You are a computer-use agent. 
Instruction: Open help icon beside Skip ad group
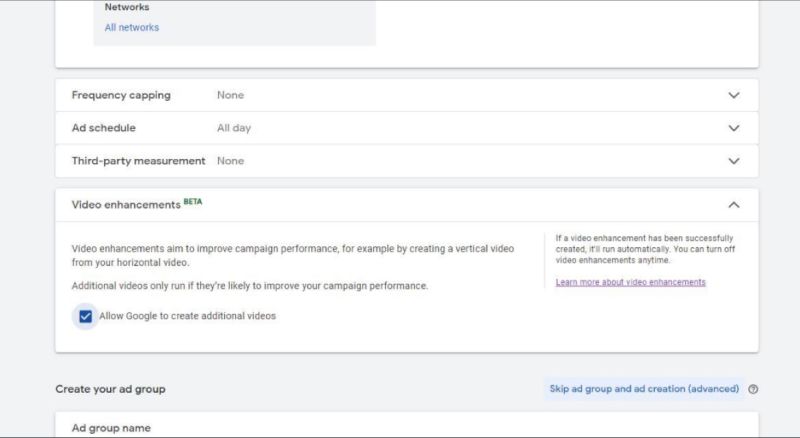[x=753, y=389]
